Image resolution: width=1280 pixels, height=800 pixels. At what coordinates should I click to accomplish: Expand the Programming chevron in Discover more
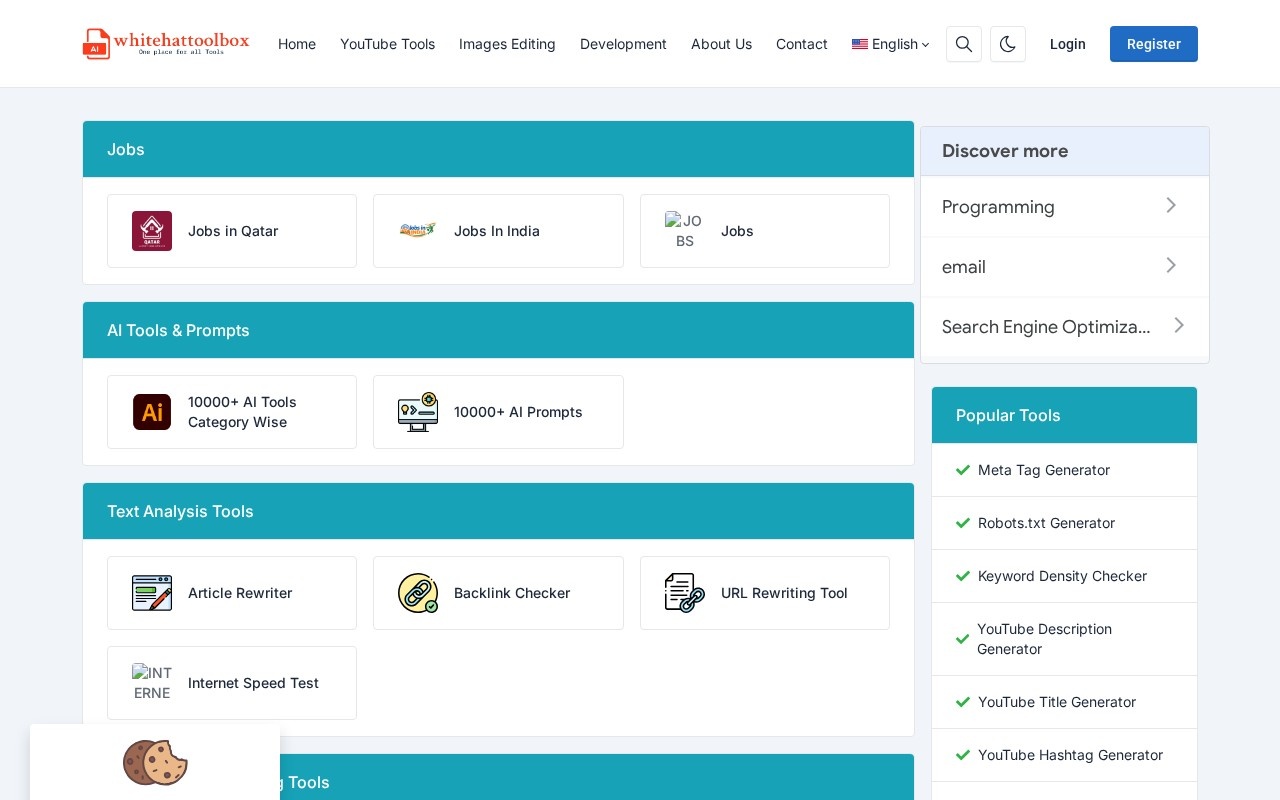(x=1171, y=205)
